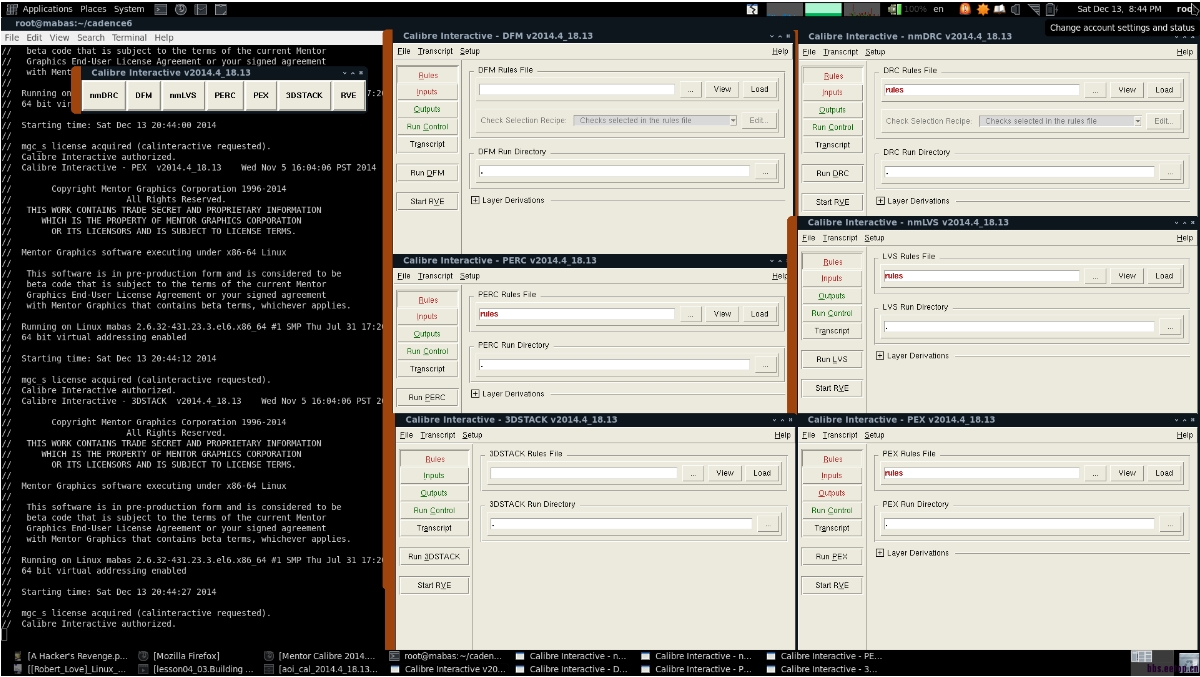Browse for the DRC Run Directory
This screenshot has height=677, width=1200.
click(x=1171, y=172)
